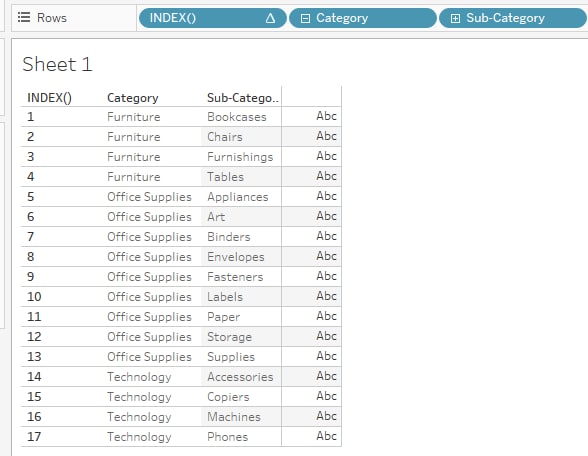This screenshot has width=588, height=456.
Task: Select index value 17 in the table
Action: coord(34,436)
